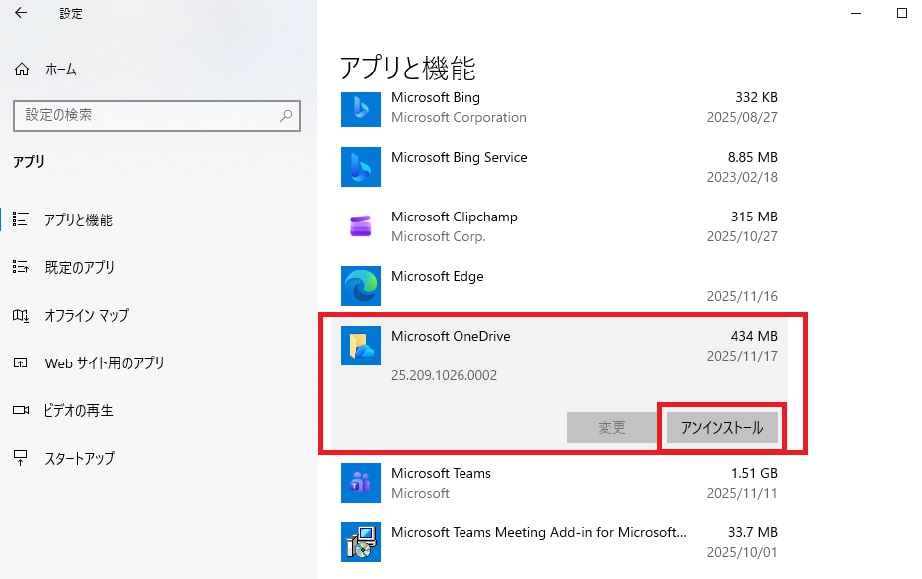922x579 pixels.
Task: Click the back arrow icon
Action: 21,14
